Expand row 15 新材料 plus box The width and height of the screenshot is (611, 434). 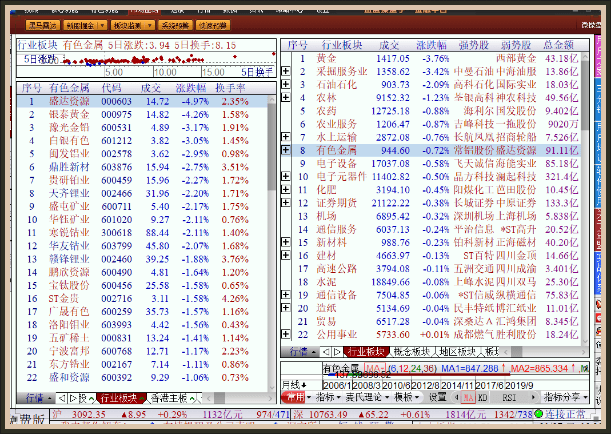coord(286,242)
